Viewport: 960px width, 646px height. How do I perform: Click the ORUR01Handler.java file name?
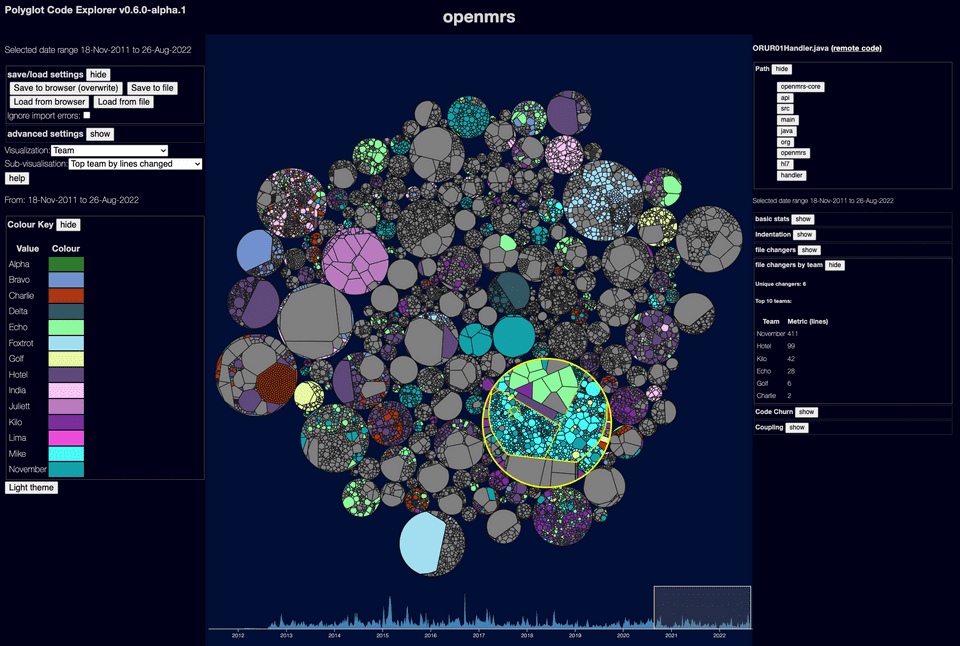coord(790,48)
